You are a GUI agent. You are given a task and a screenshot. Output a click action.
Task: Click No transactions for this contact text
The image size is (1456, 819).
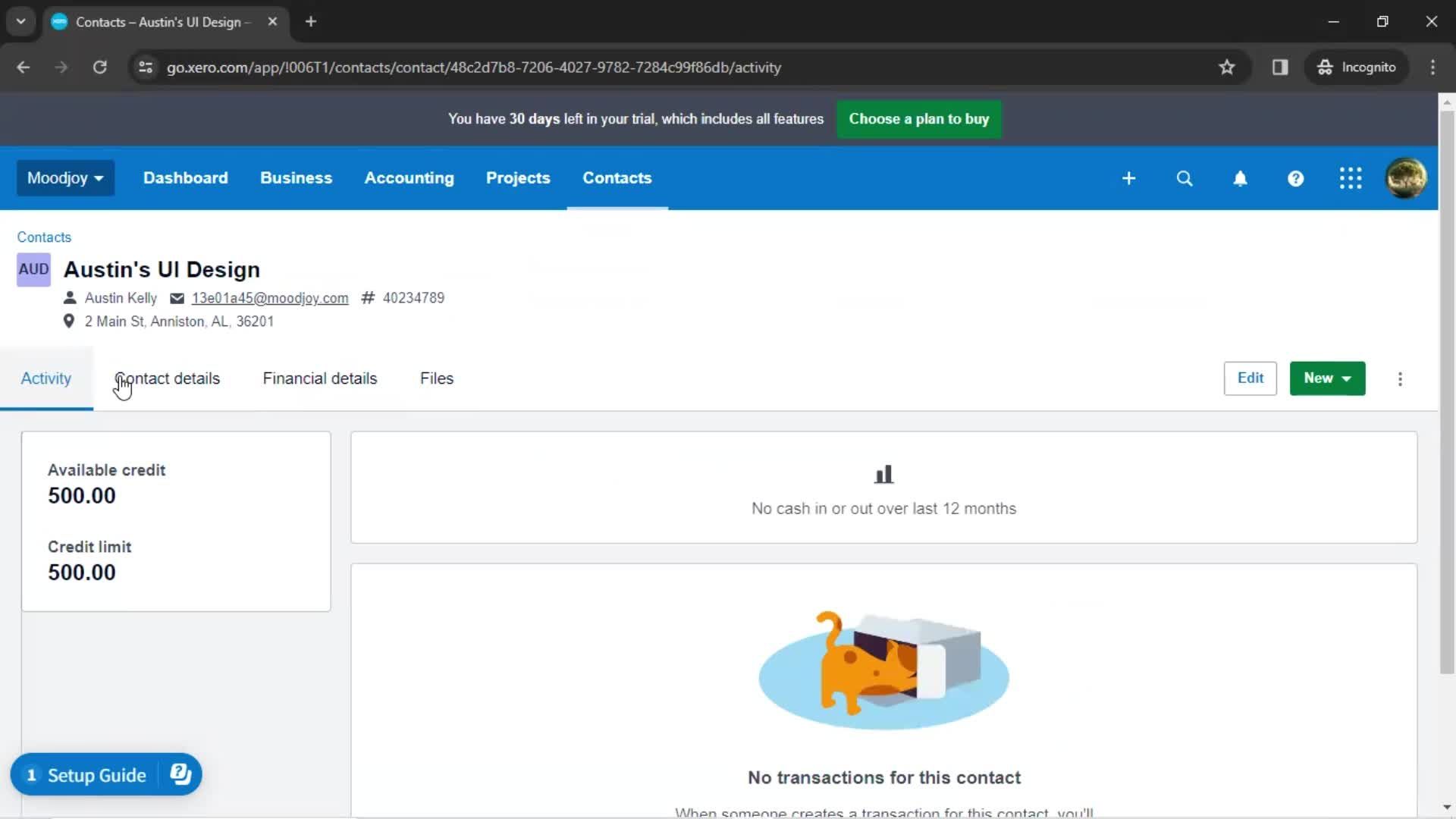coord(884,778)
